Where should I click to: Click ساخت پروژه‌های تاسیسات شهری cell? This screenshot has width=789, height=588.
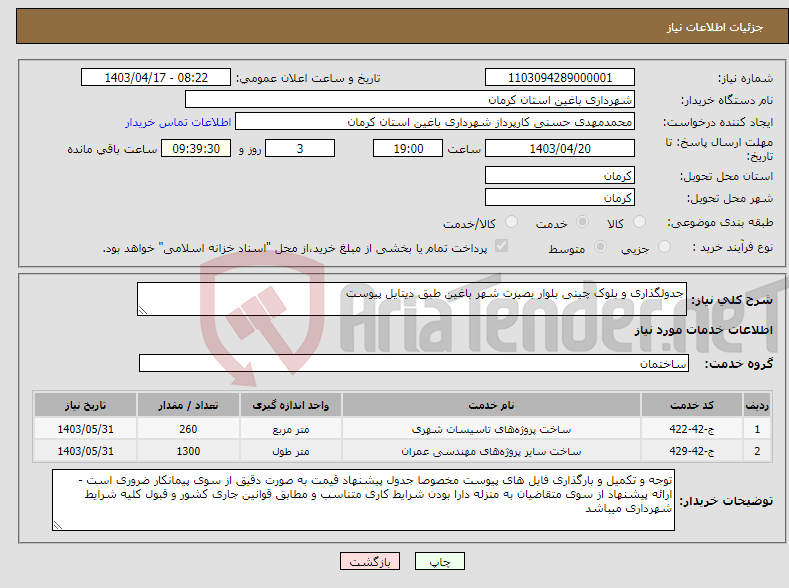pos(491,429)
